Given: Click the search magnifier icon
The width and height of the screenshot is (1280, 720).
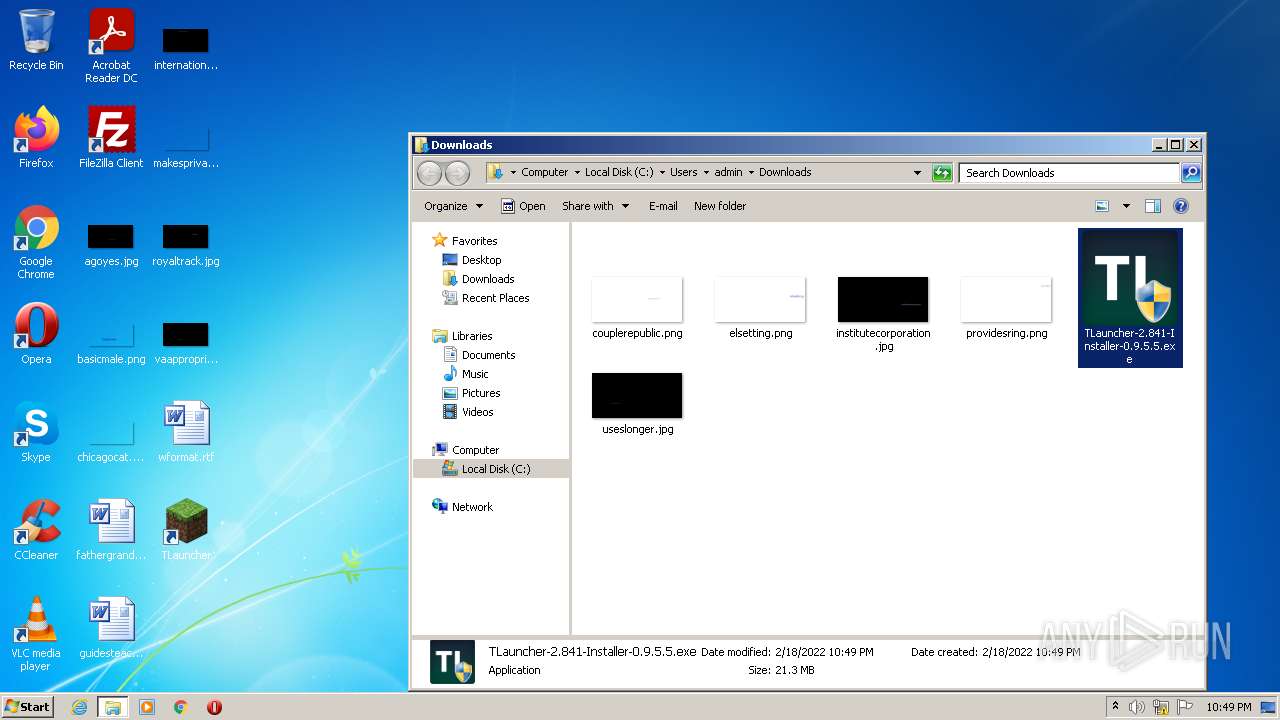Looking at the screenshot, I should (1191, 173).
